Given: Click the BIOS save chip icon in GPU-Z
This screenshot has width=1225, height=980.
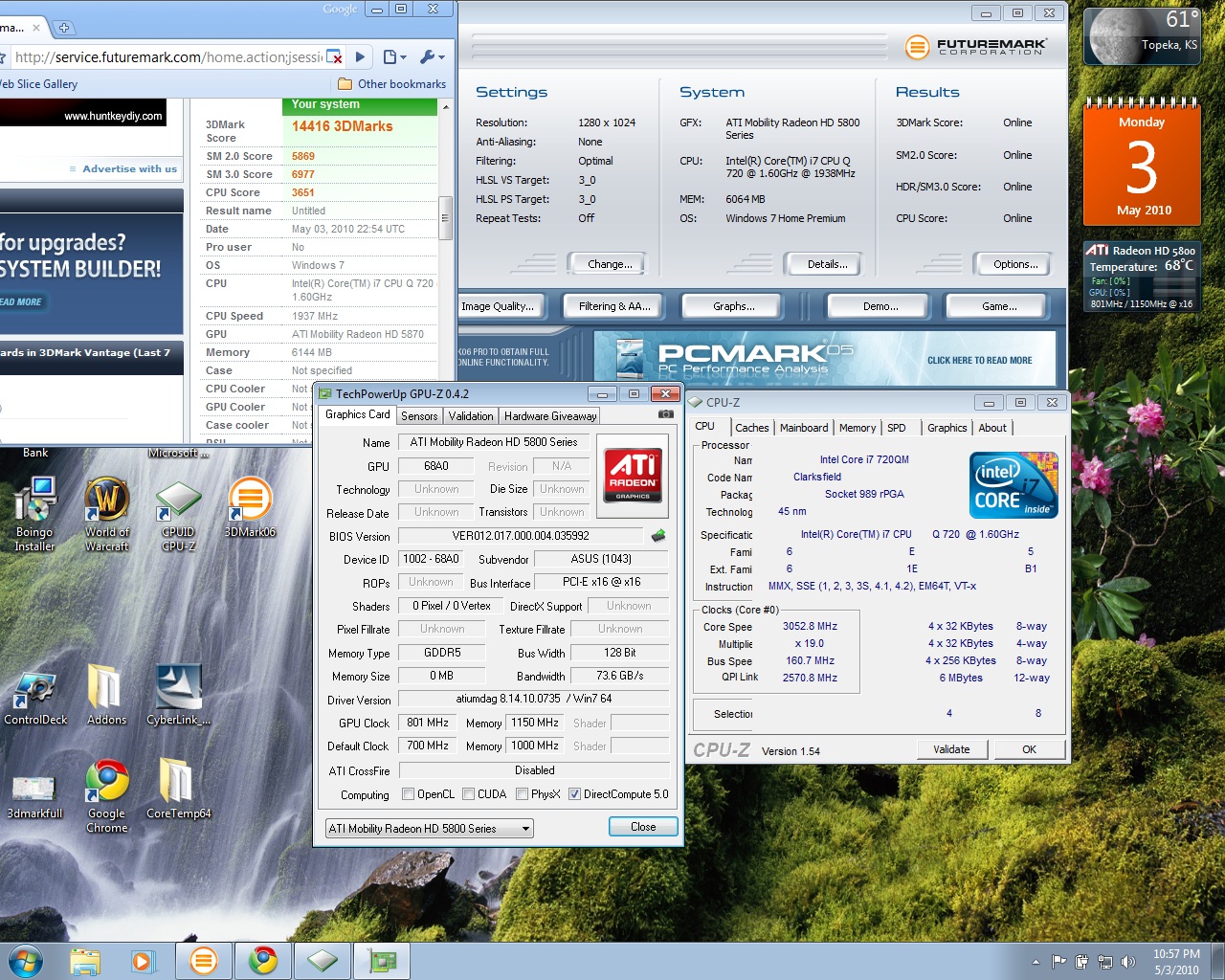Looking at the screenshot, I should point(658,535).
